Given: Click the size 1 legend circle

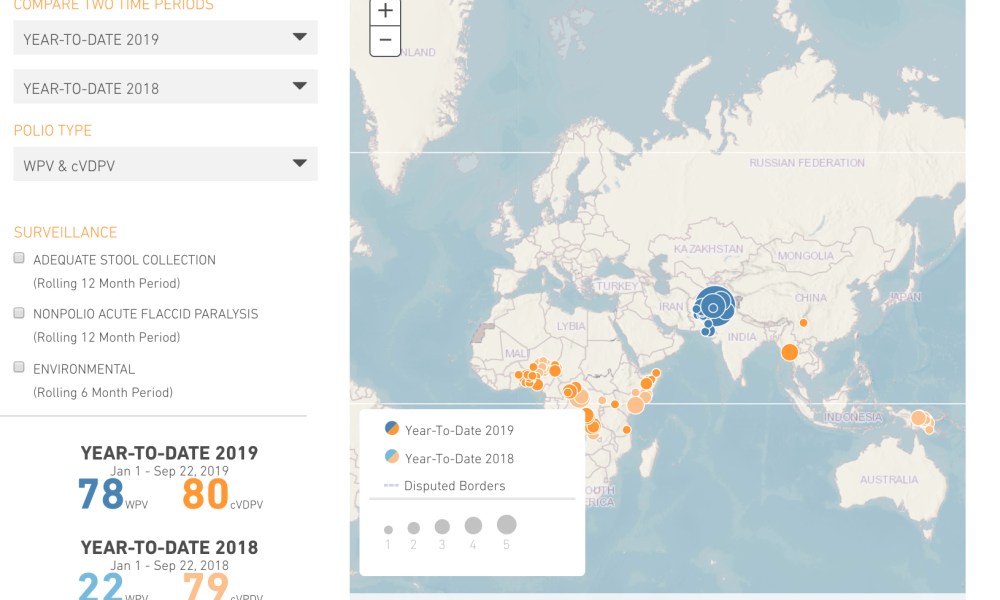Looking at the screenshot, I should 388,530.
